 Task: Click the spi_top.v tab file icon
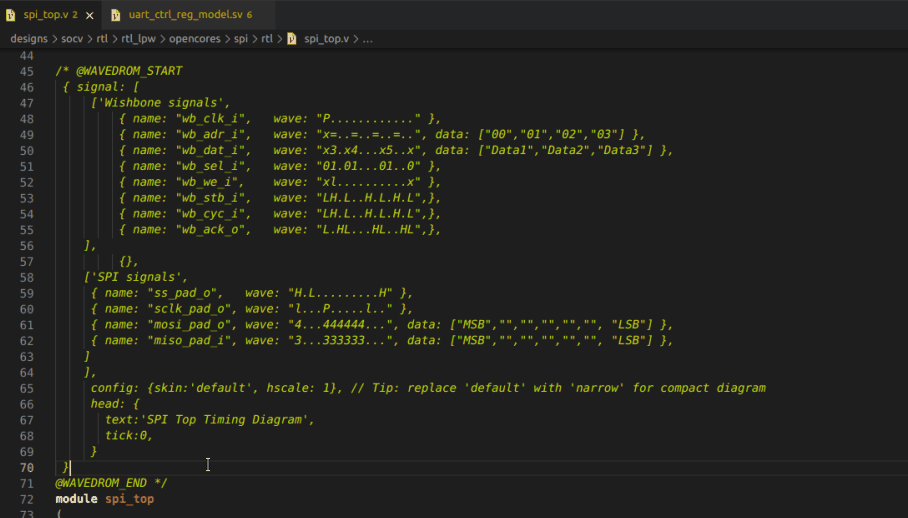tap(11, 16)
